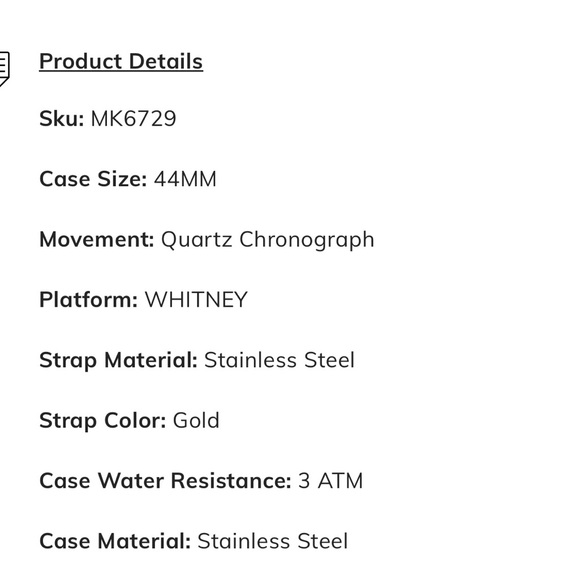Select the WHITNEY platform value
Viewport: 580px width, 580px height.
coord(196,300)
